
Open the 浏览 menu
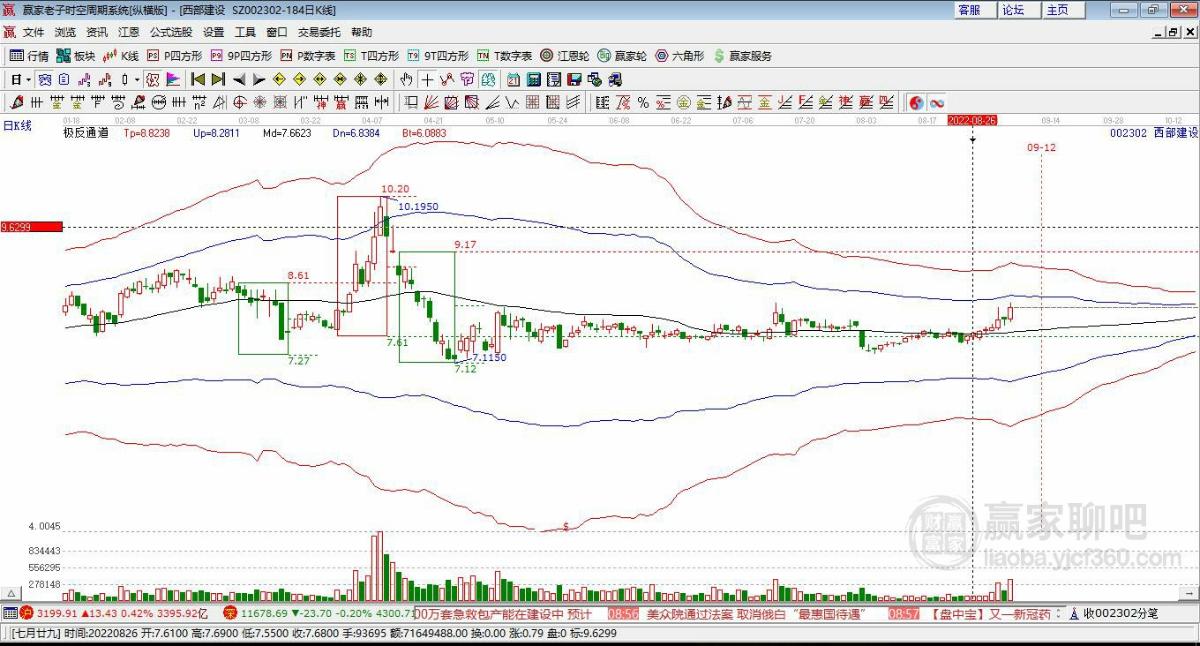point(65,32)
